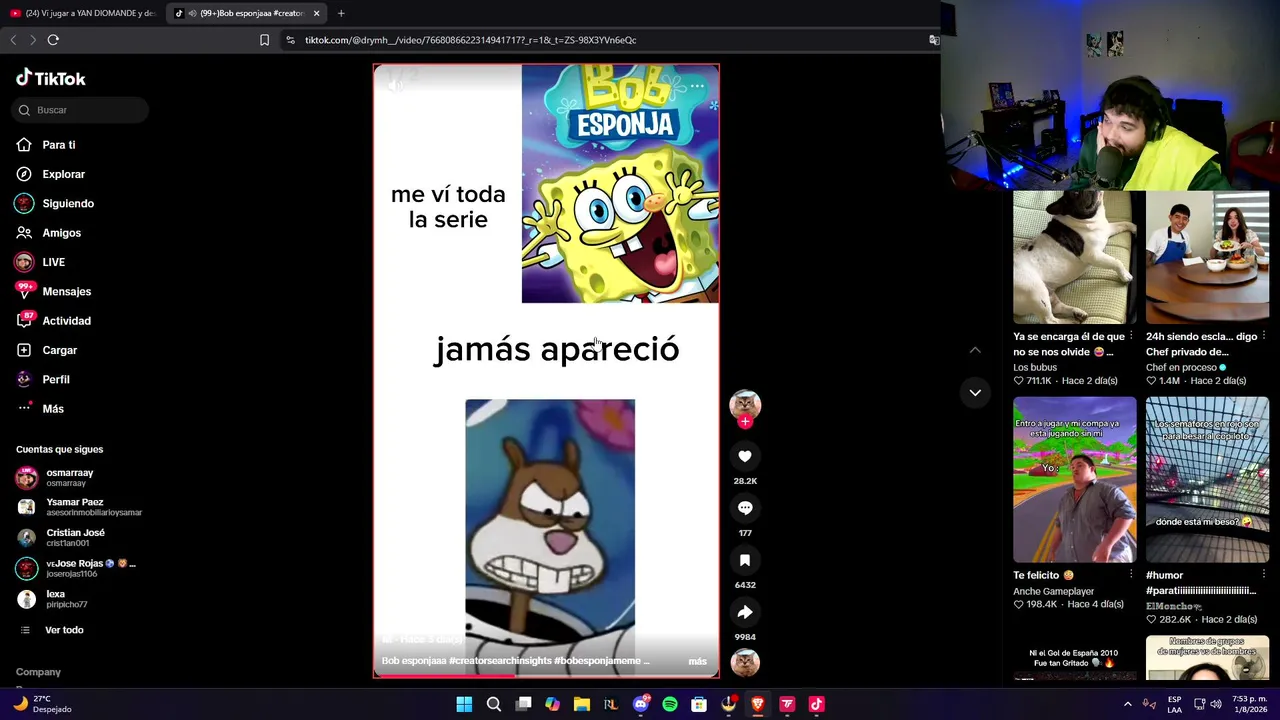Go to the Explorar page

[51, 174]
